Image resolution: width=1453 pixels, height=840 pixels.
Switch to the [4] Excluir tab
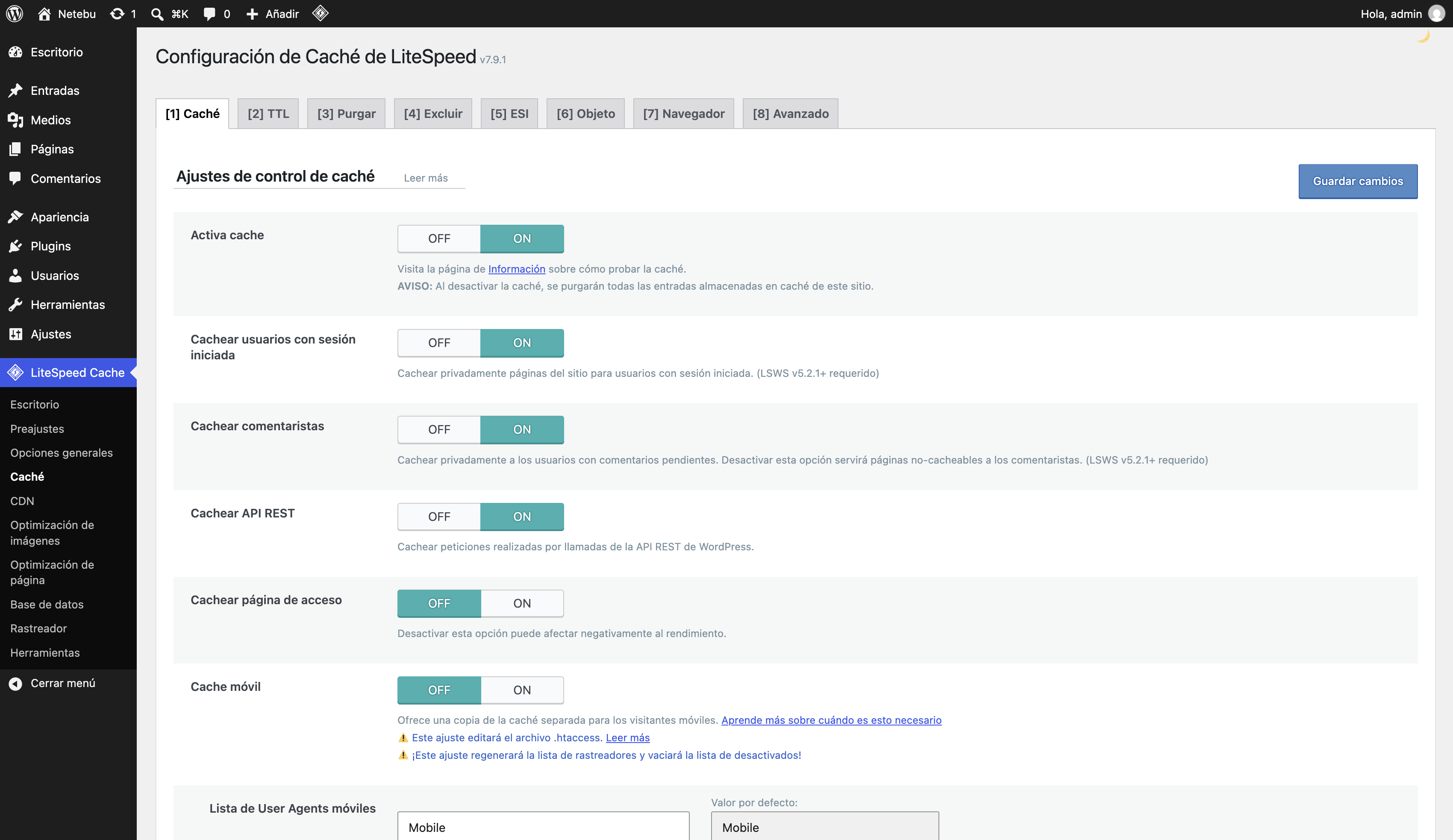coord(433,114)
